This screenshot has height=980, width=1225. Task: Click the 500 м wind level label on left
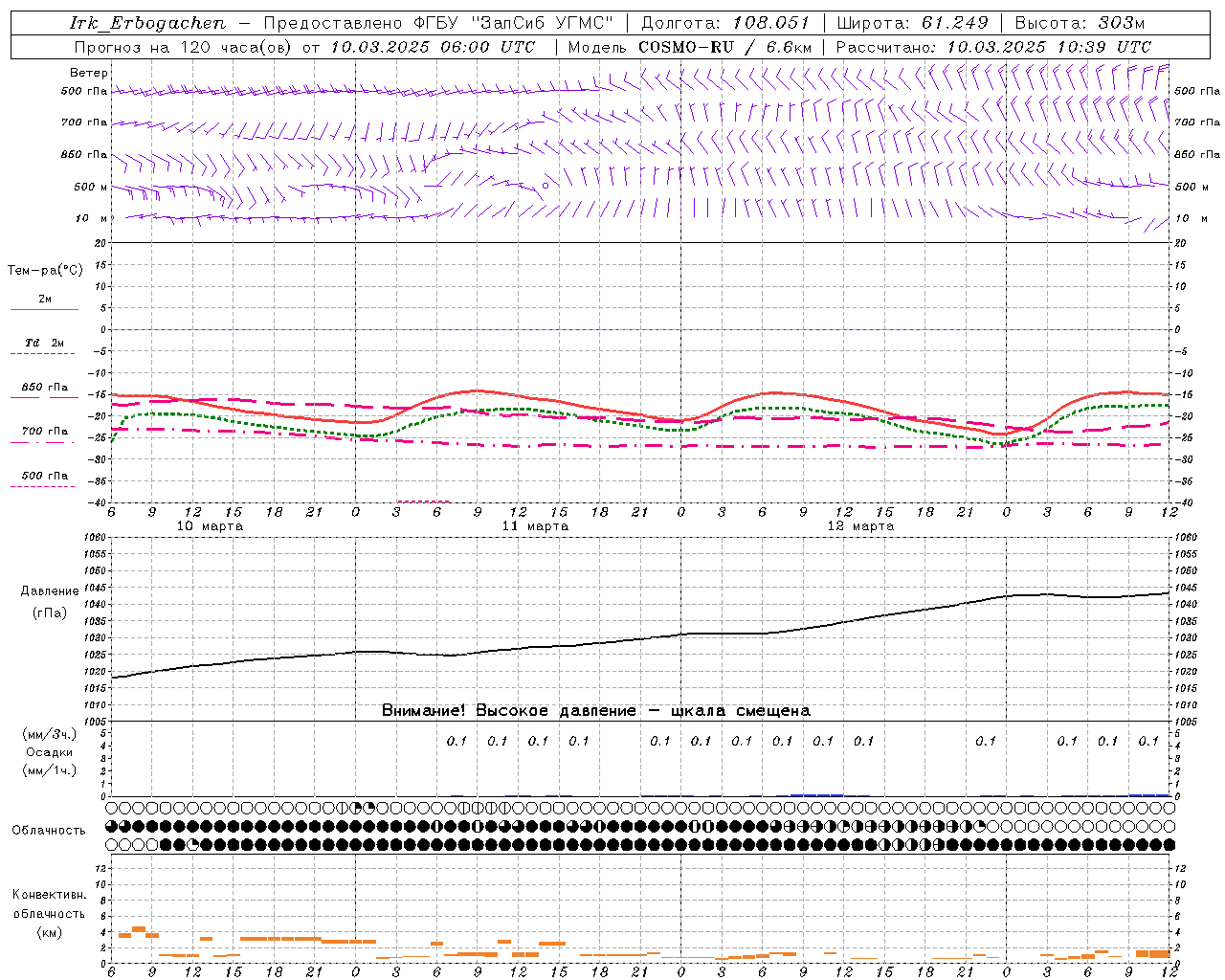tap(91, 187)
